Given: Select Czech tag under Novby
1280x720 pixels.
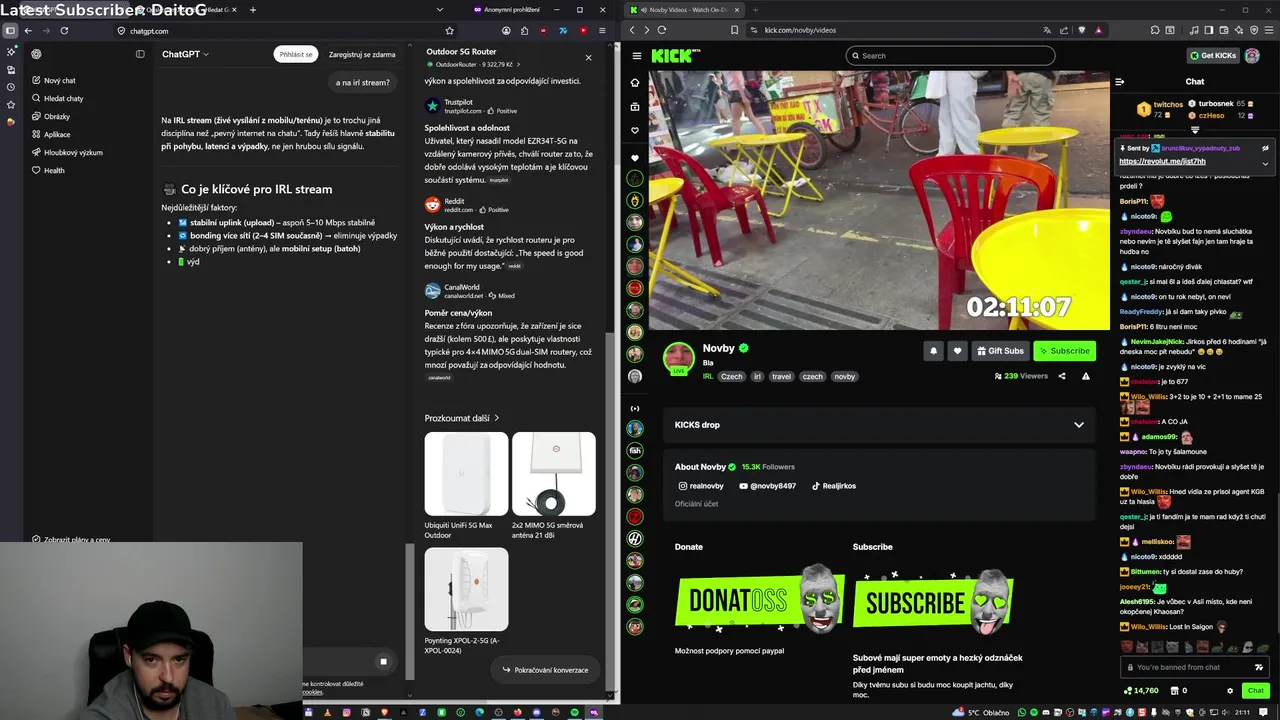Looking at the screenshot, I should coord(732,377).
